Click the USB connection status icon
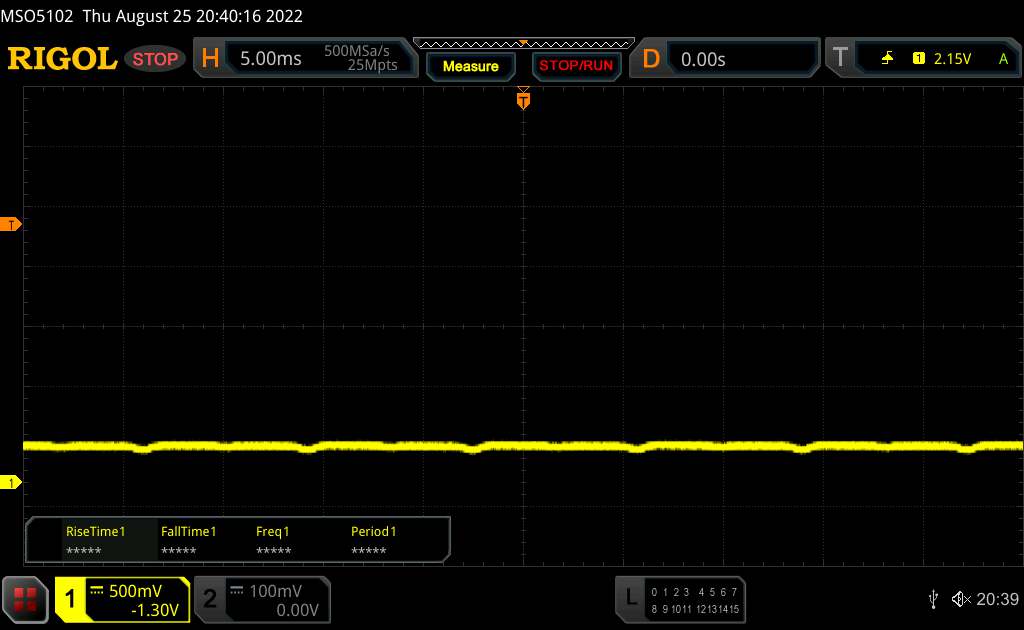The image size is (1024, 630). click(x=933, y=599)
